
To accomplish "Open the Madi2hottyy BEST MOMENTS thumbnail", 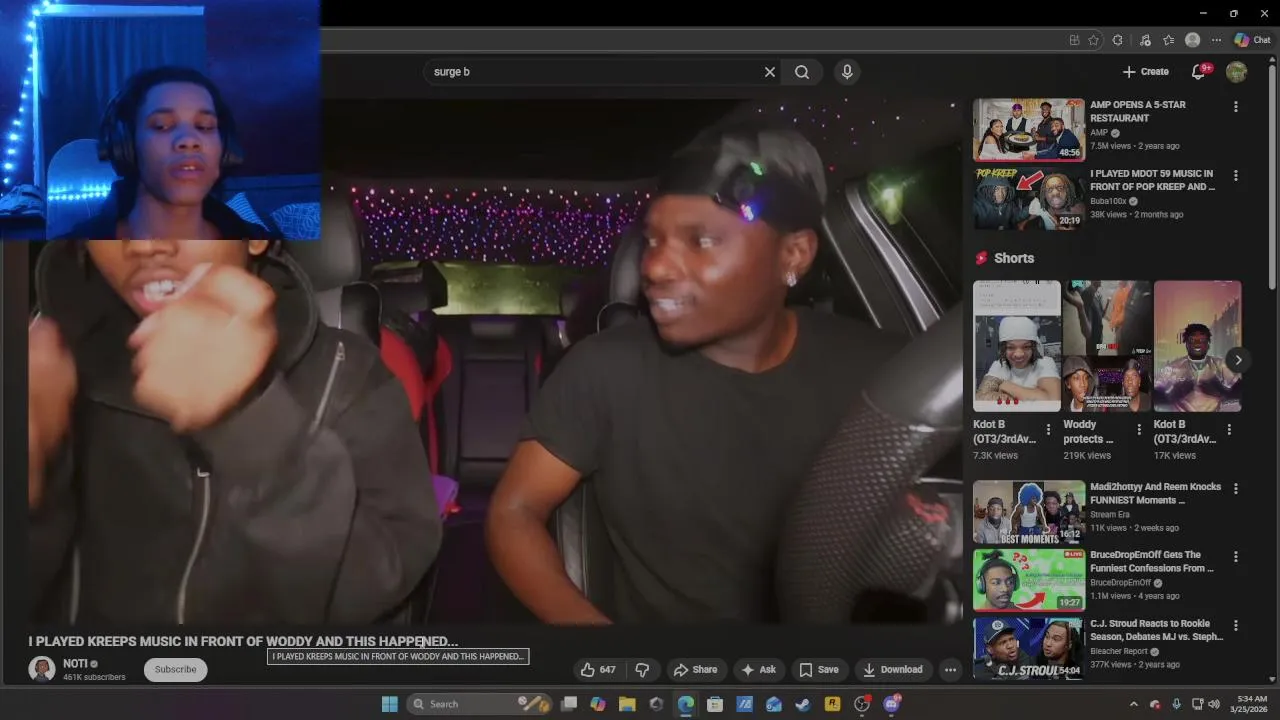I will click(1029, 512).
